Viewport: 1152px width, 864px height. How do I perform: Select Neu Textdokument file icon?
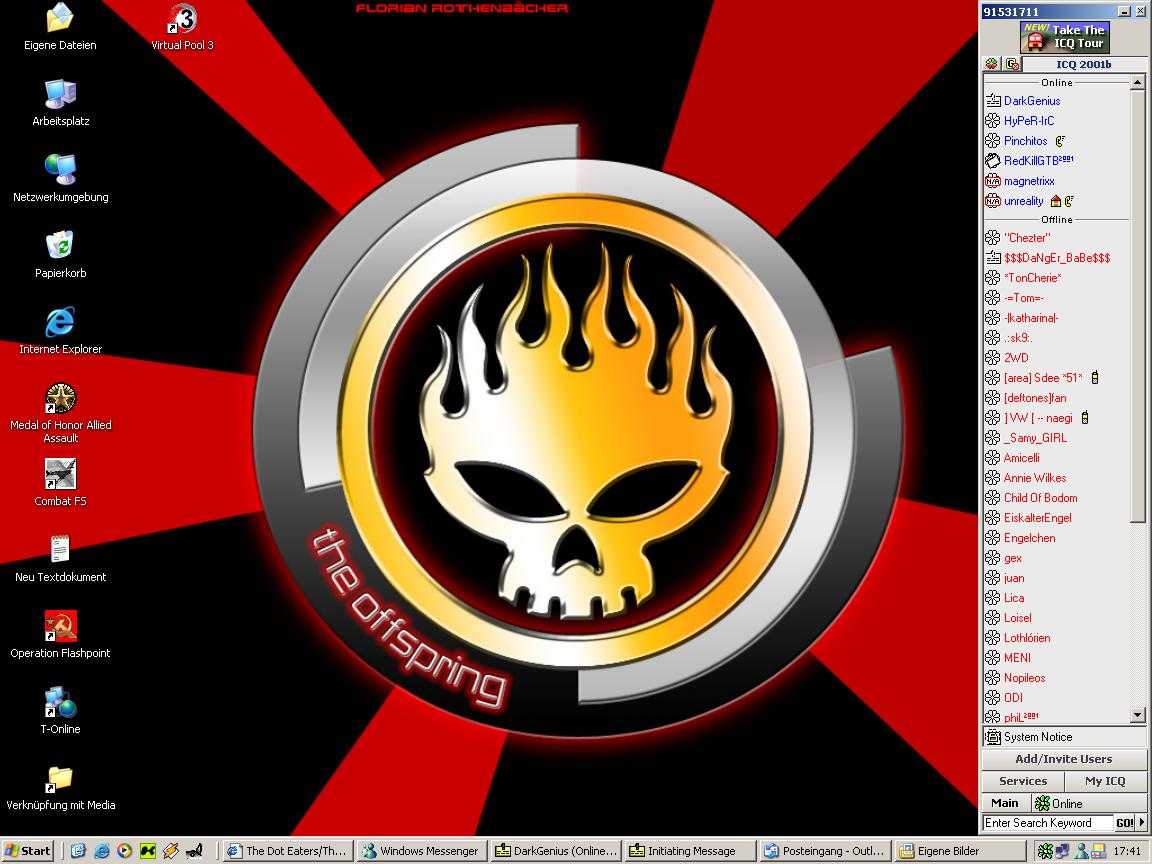(x=60, y=559)
